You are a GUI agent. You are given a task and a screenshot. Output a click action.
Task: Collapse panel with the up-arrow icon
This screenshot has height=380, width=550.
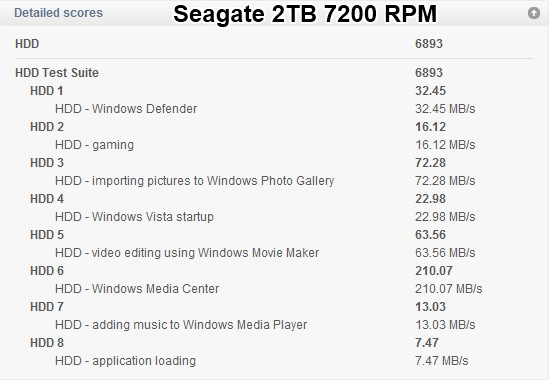pos(534,13)
